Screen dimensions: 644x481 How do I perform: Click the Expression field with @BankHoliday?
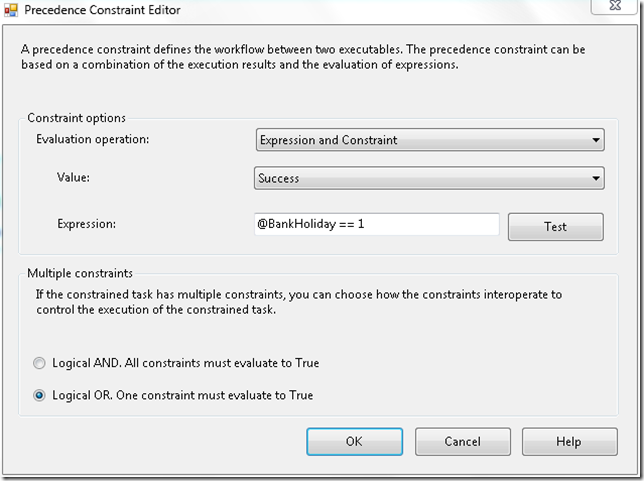tap(377, 225)
